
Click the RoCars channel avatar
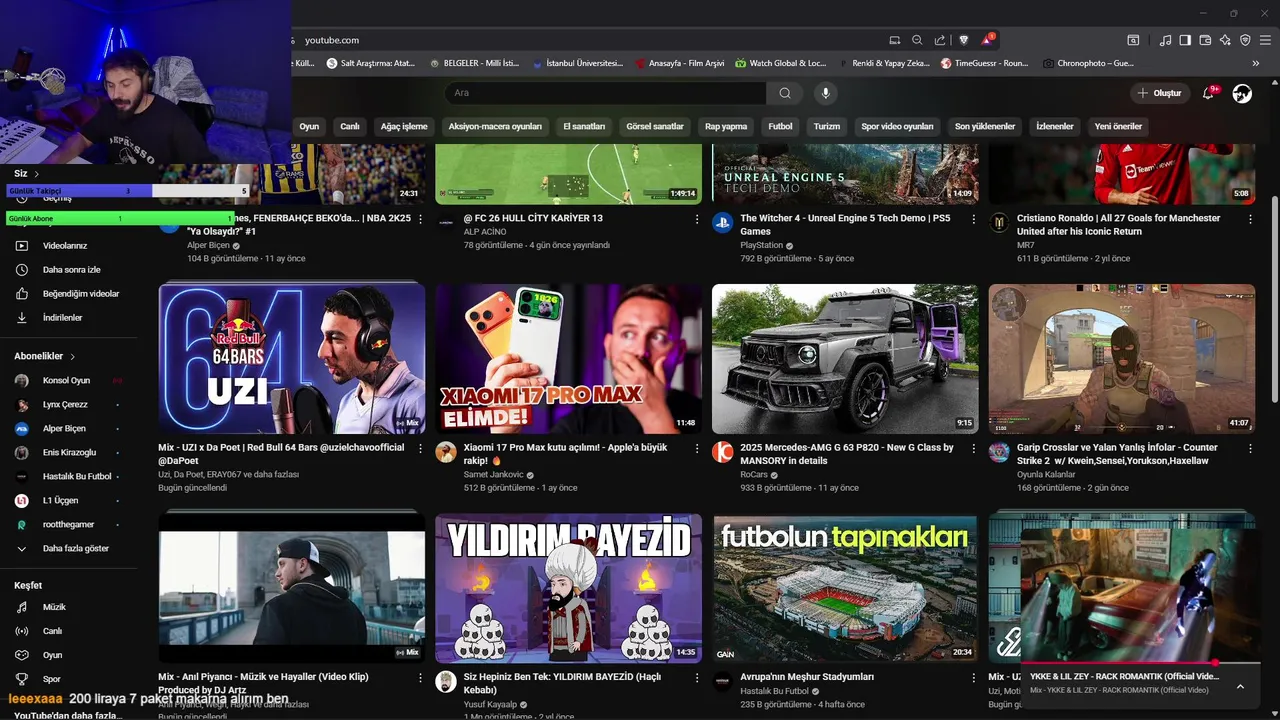tap(722, 452)
